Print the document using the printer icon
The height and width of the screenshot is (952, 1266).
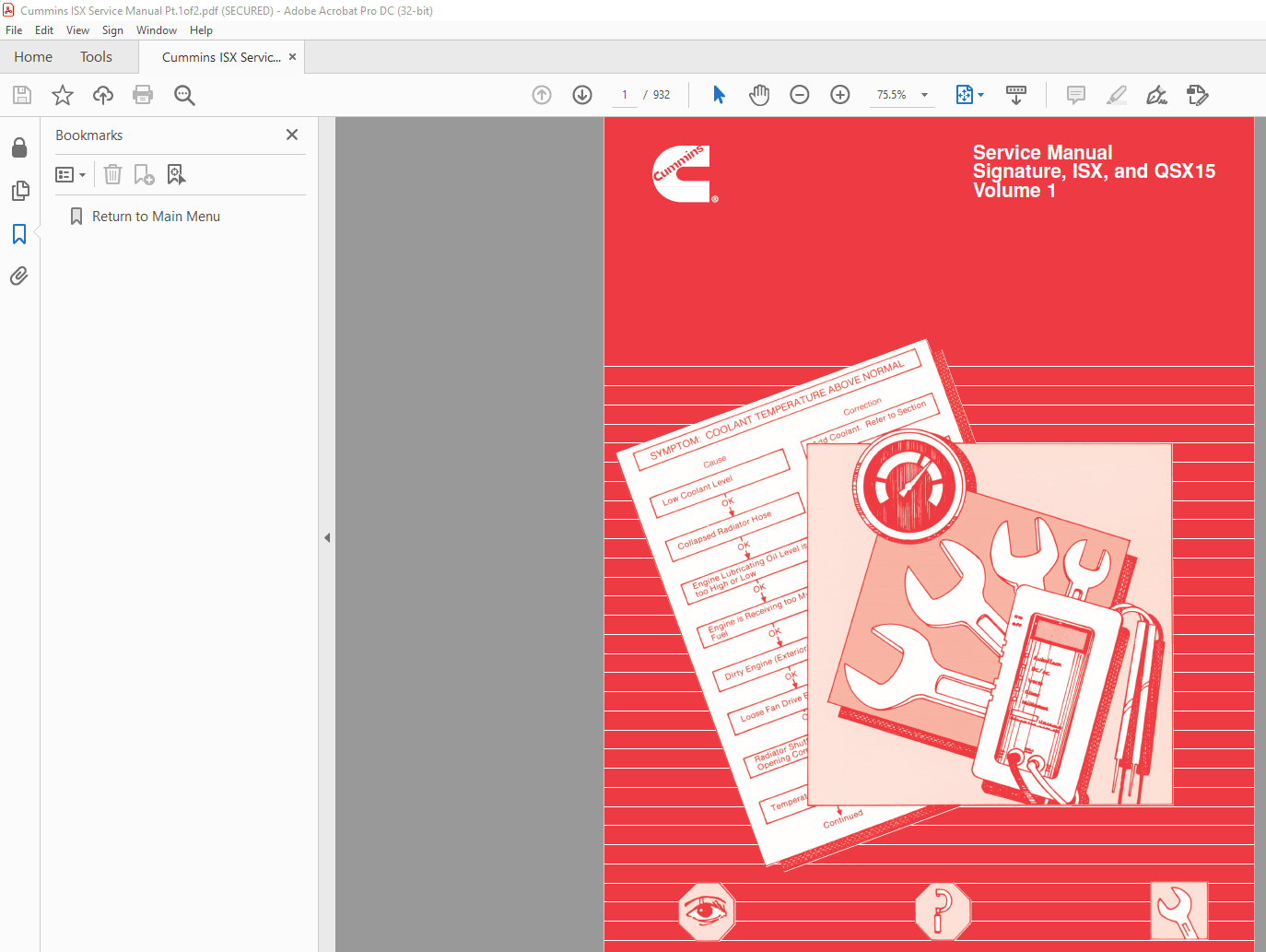pyautogui.click(x=143, y=95)
